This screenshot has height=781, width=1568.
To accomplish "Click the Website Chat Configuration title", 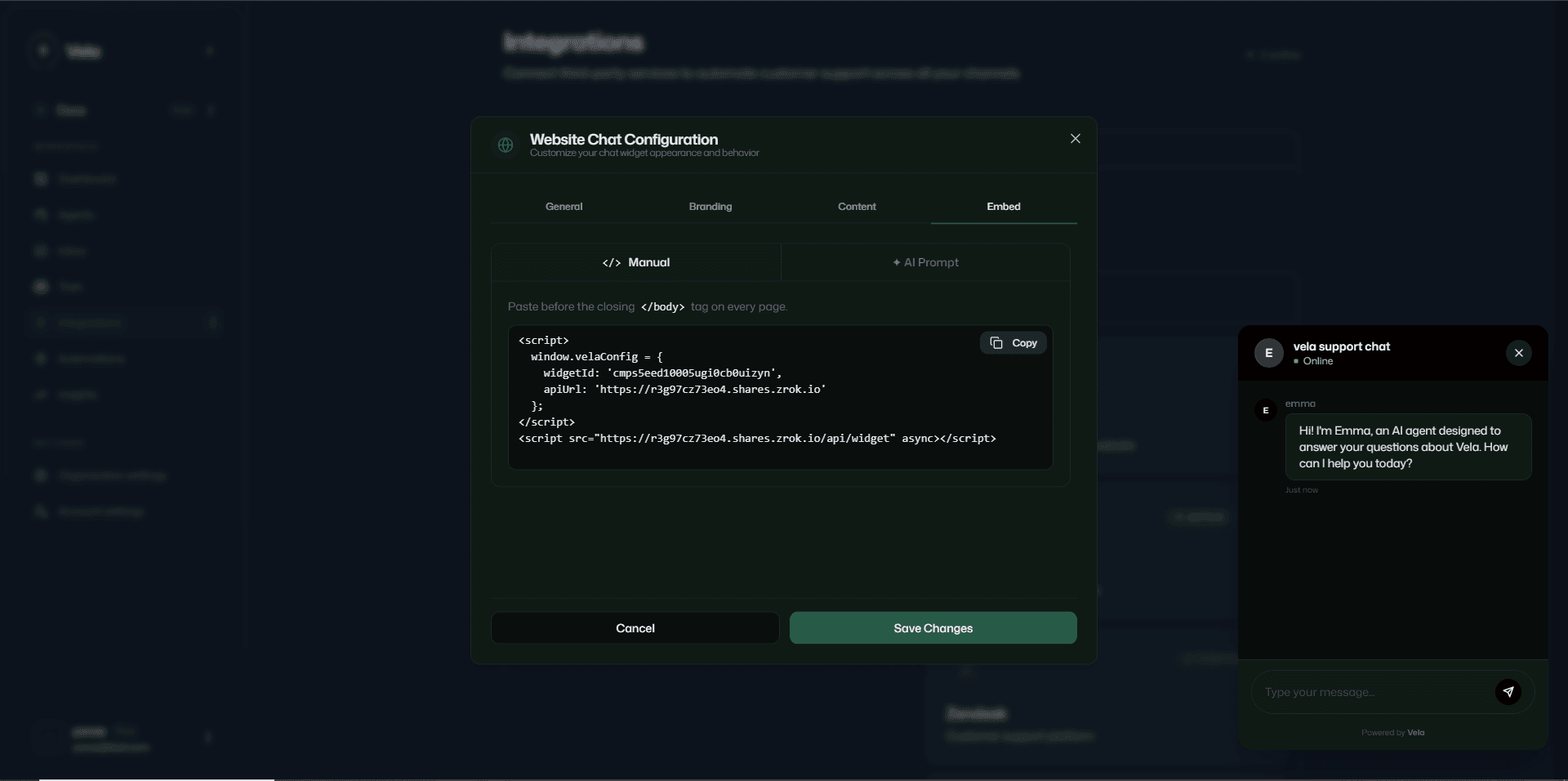I will [624, 140].
